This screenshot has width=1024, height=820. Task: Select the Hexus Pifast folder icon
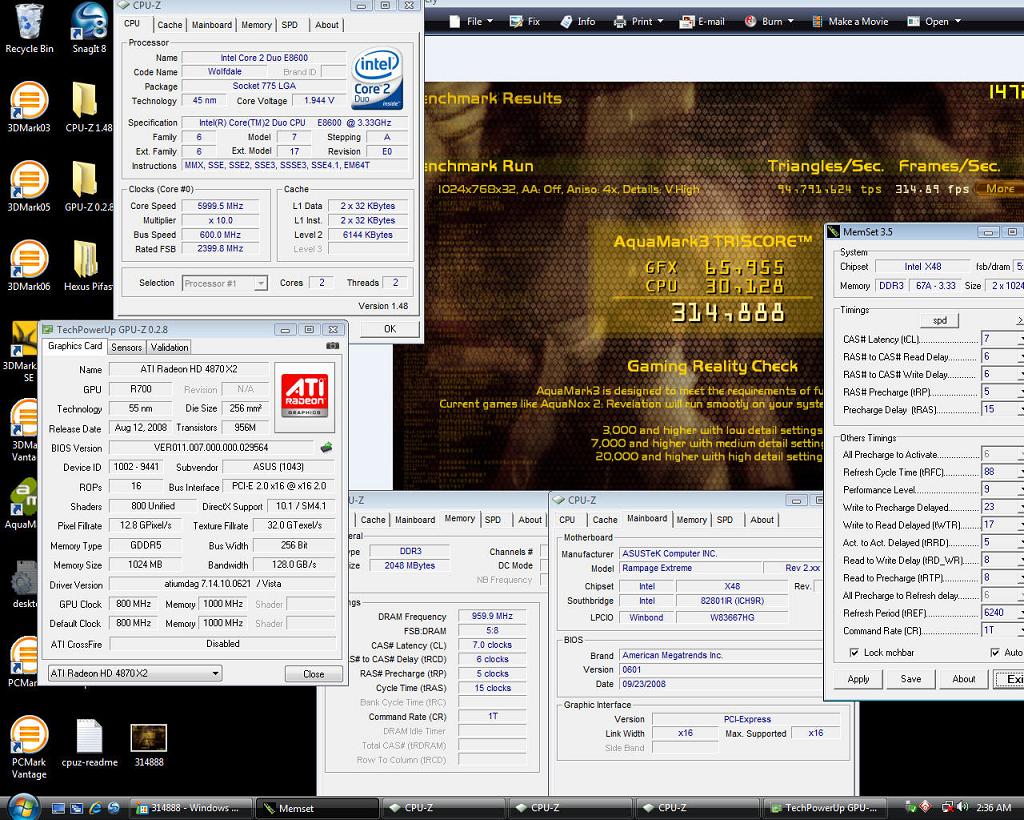89,265
